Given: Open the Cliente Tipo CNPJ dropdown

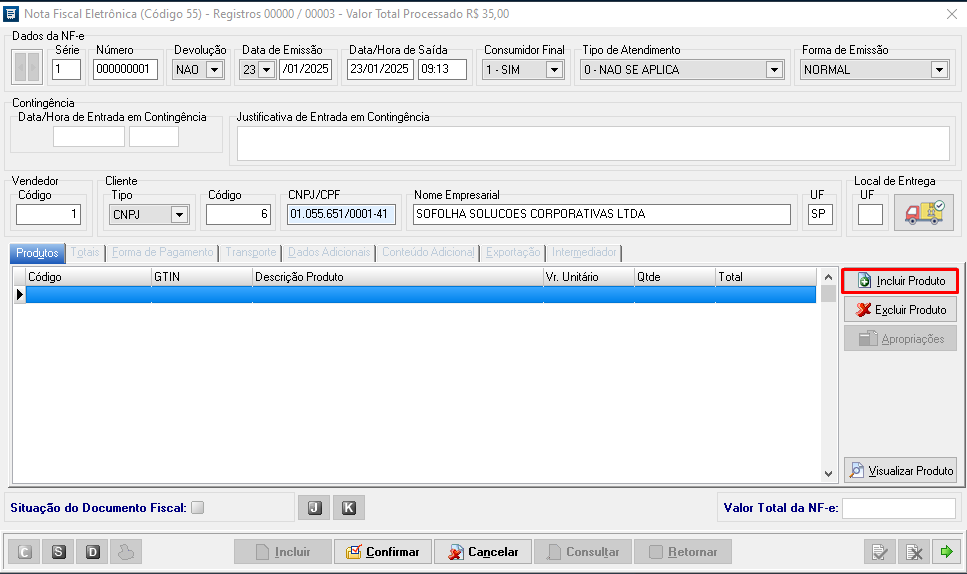Looking at the screenshot, I should (x=179, y=214).
